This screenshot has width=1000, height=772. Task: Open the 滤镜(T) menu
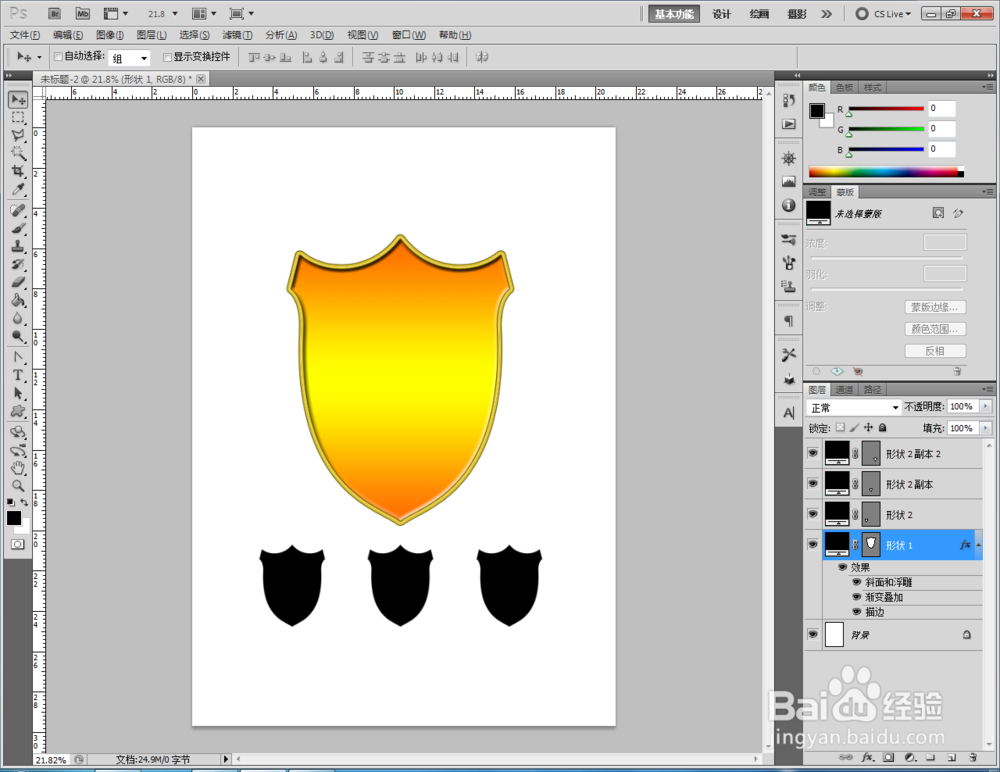pyautogui.click(x=237, y=35)
